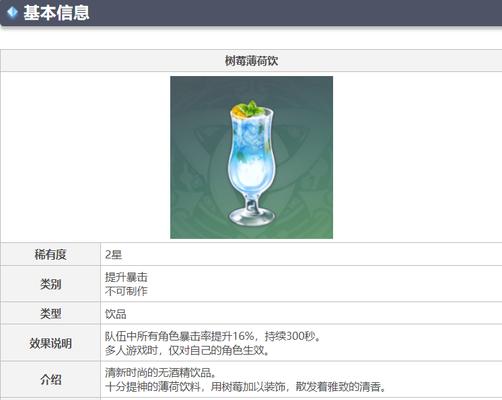
Task: Select the 清新时尚的无酒精饮品 description line
Action: tap(161, 372)
